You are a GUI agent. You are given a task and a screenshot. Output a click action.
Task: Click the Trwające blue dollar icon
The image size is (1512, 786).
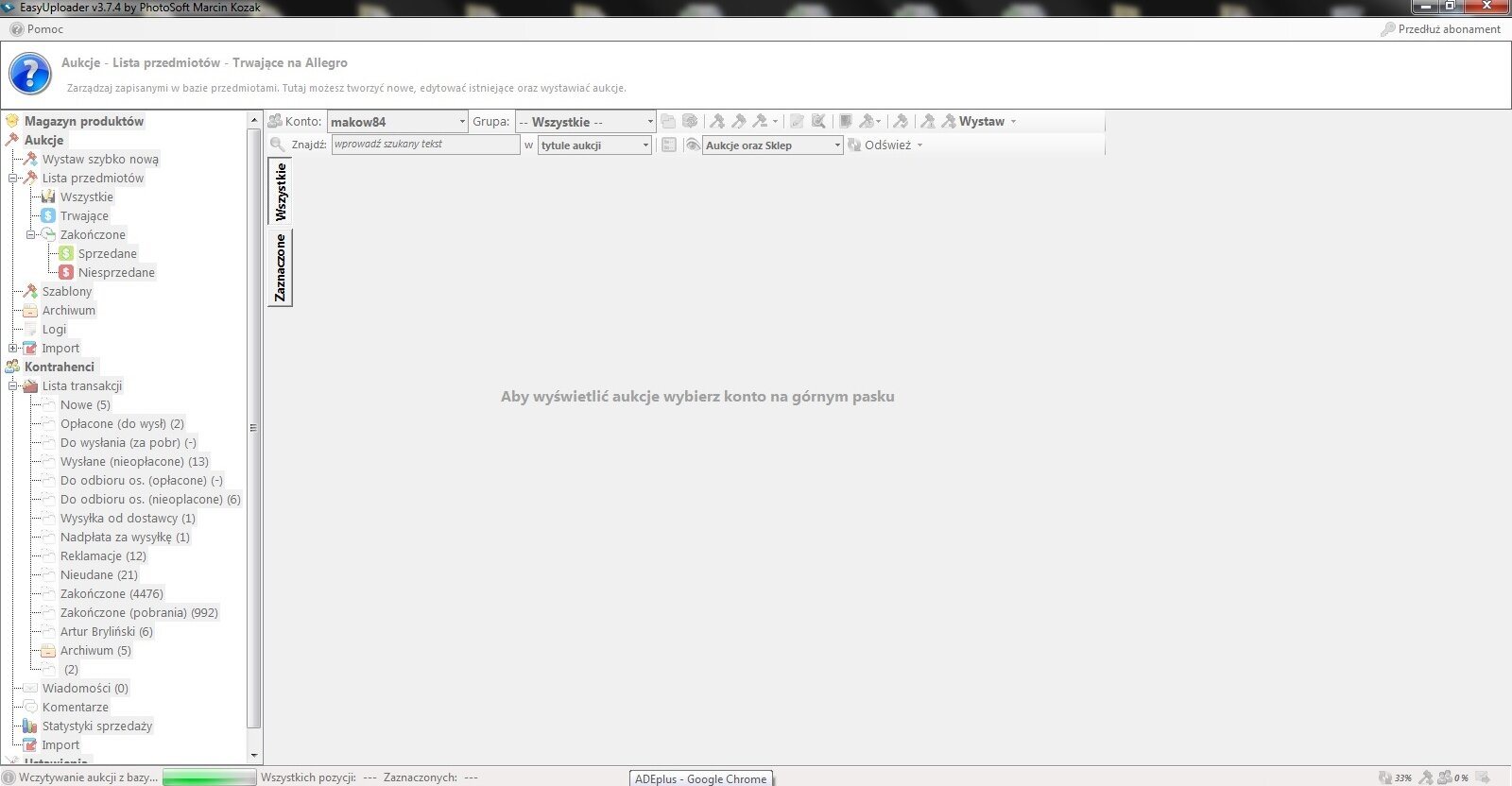48,215
